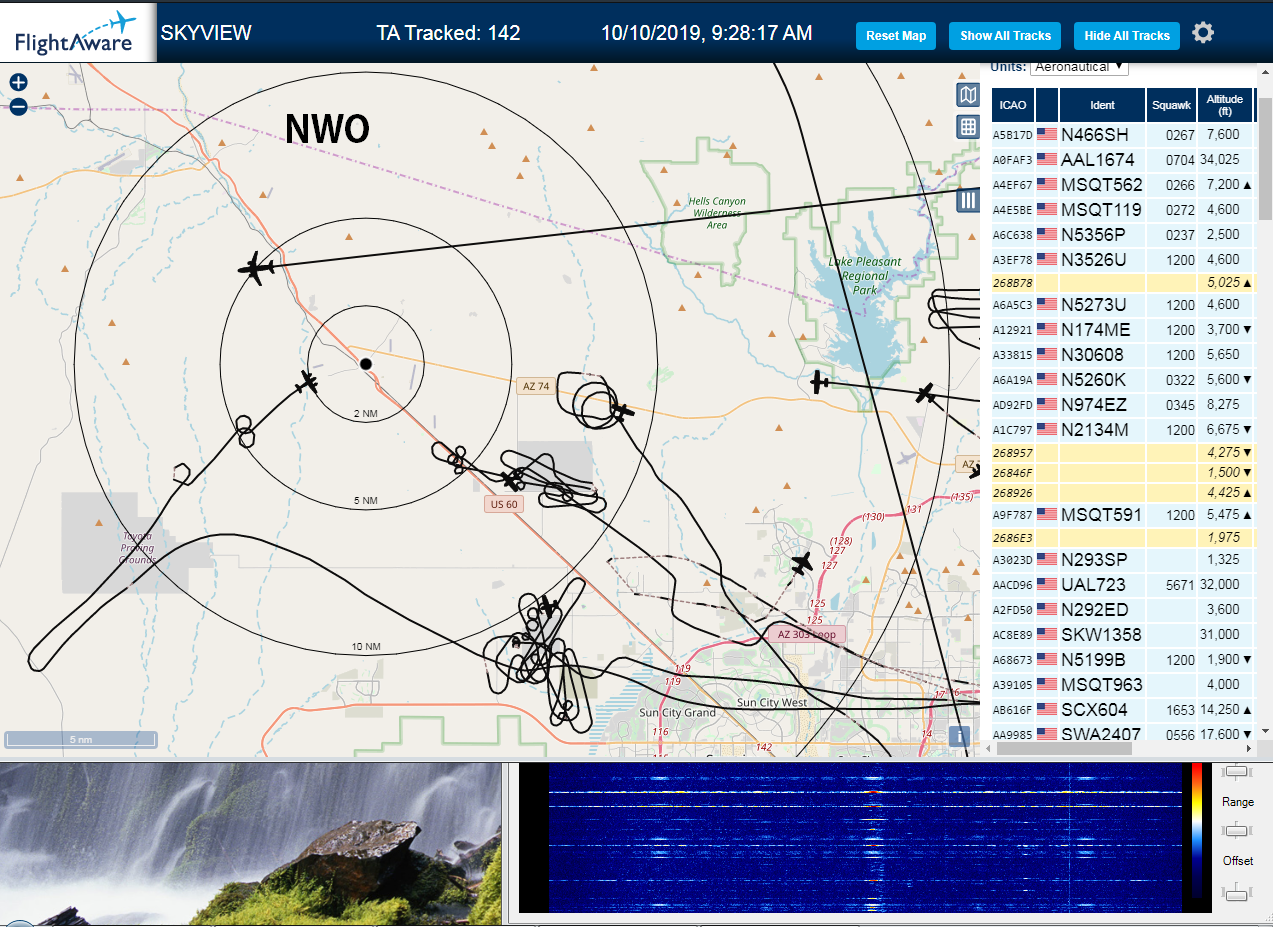This screenshot has width=1273, height=927.
Task: Select the SCX604 aircraft row
Action: click(1123, 709)
